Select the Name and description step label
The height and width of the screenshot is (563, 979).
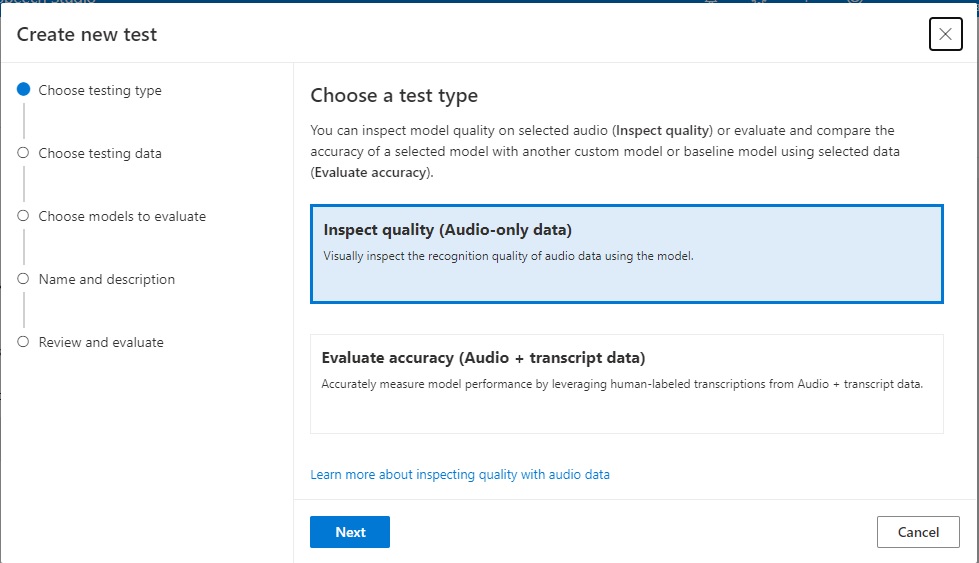pos(107,279)
